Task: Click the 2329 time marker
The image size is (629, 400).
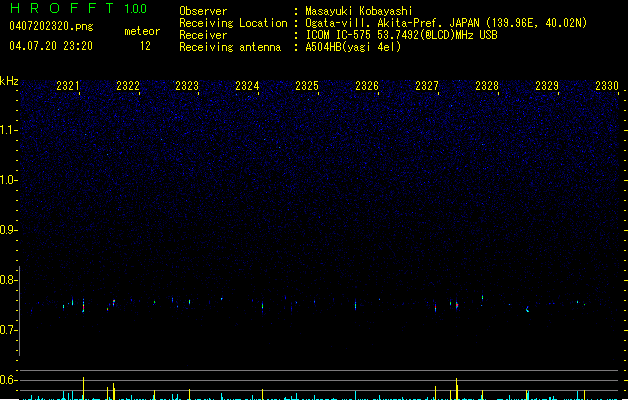Action: [x=547, y=86]
